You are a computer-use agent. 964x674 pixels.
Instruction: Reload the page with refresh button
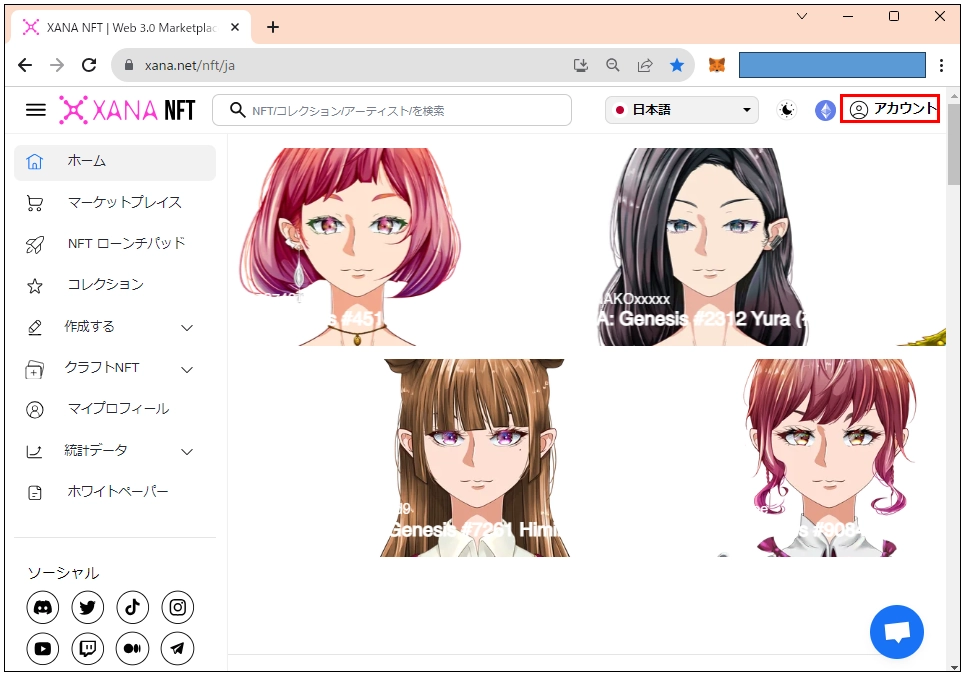pos(89,65)
